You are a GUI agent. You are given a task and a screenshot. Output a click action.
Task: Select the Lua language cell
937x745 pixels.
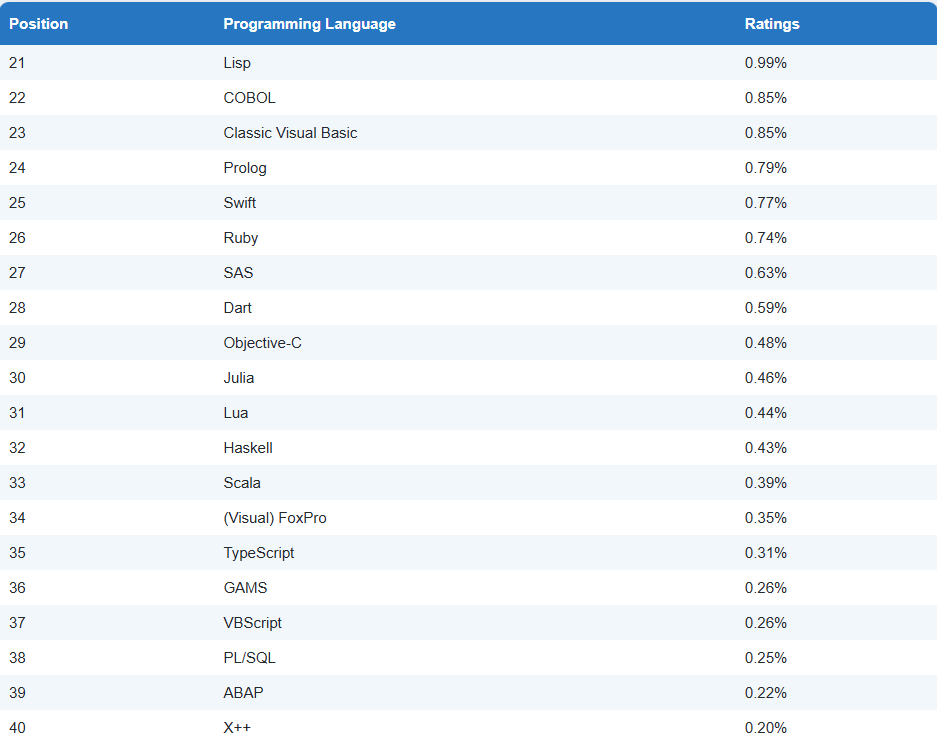pyautogui.click(x=235, y=413)
